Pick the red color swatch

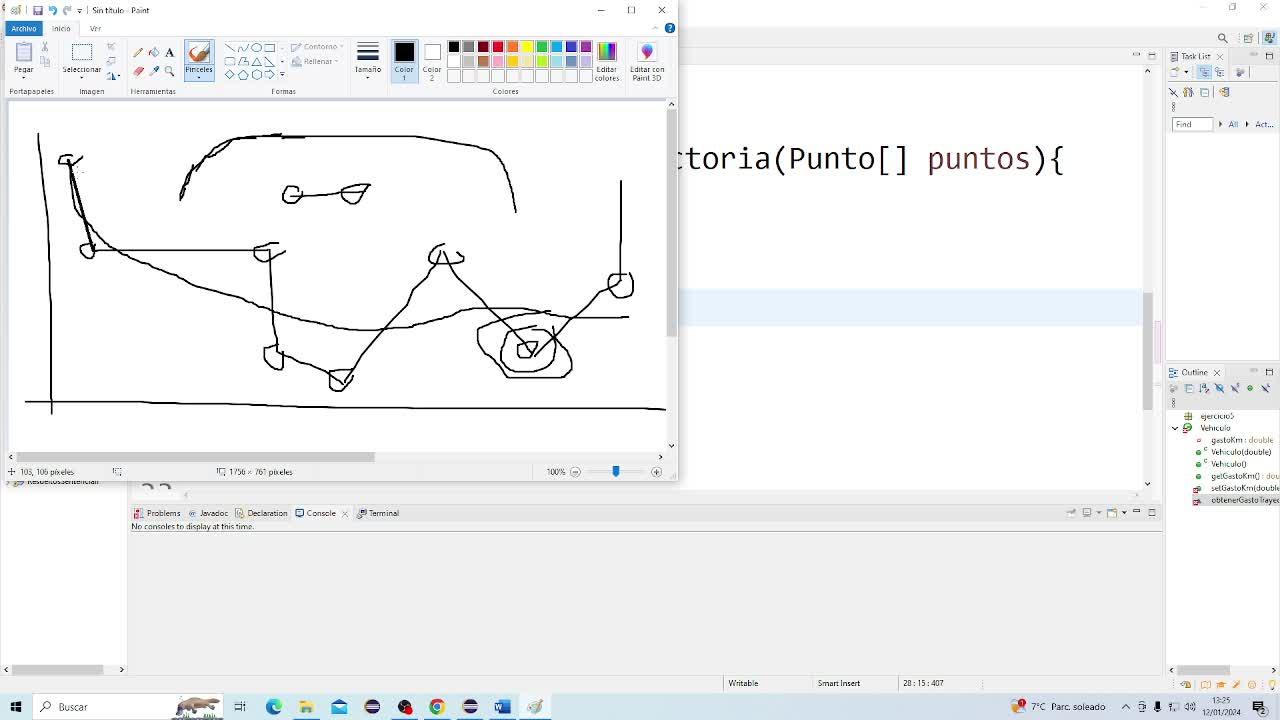click(x=498, y=47)
